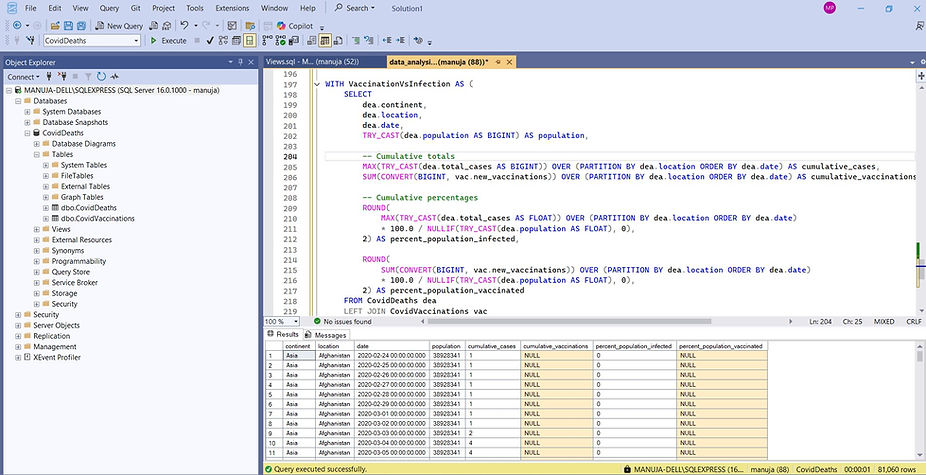926x475 pixels.
Task: Collapse the Tables folder node
Action: click(x=37, y=155)
